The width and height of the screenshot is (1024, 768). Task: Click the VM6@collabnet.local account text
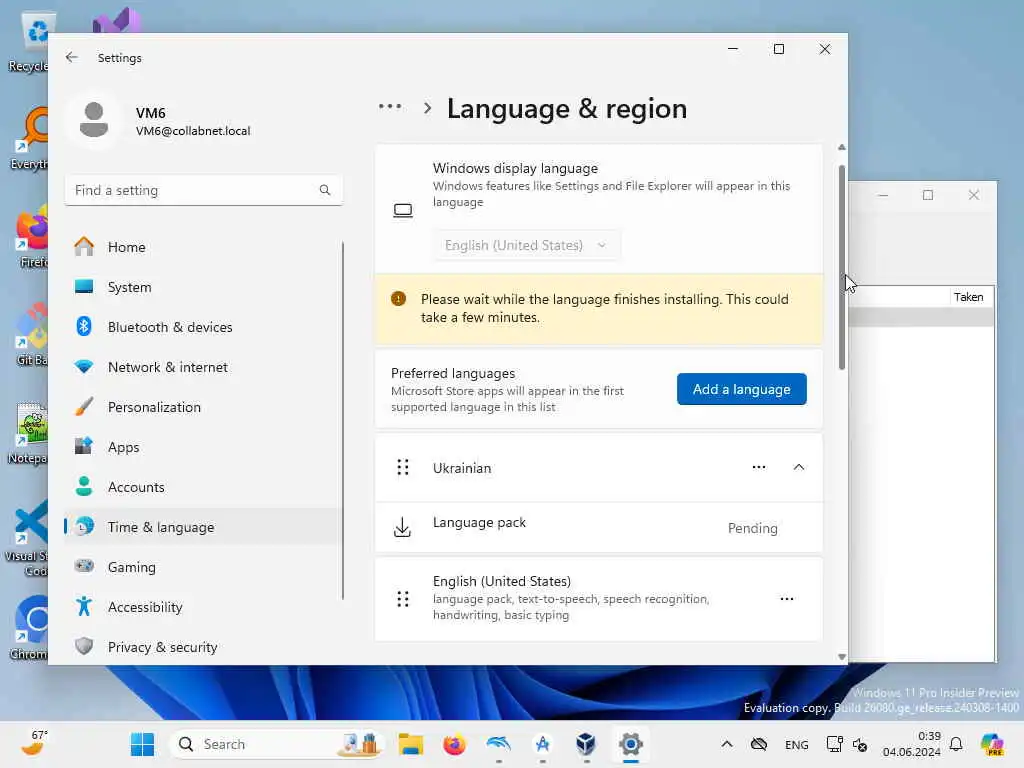point(193,131)
